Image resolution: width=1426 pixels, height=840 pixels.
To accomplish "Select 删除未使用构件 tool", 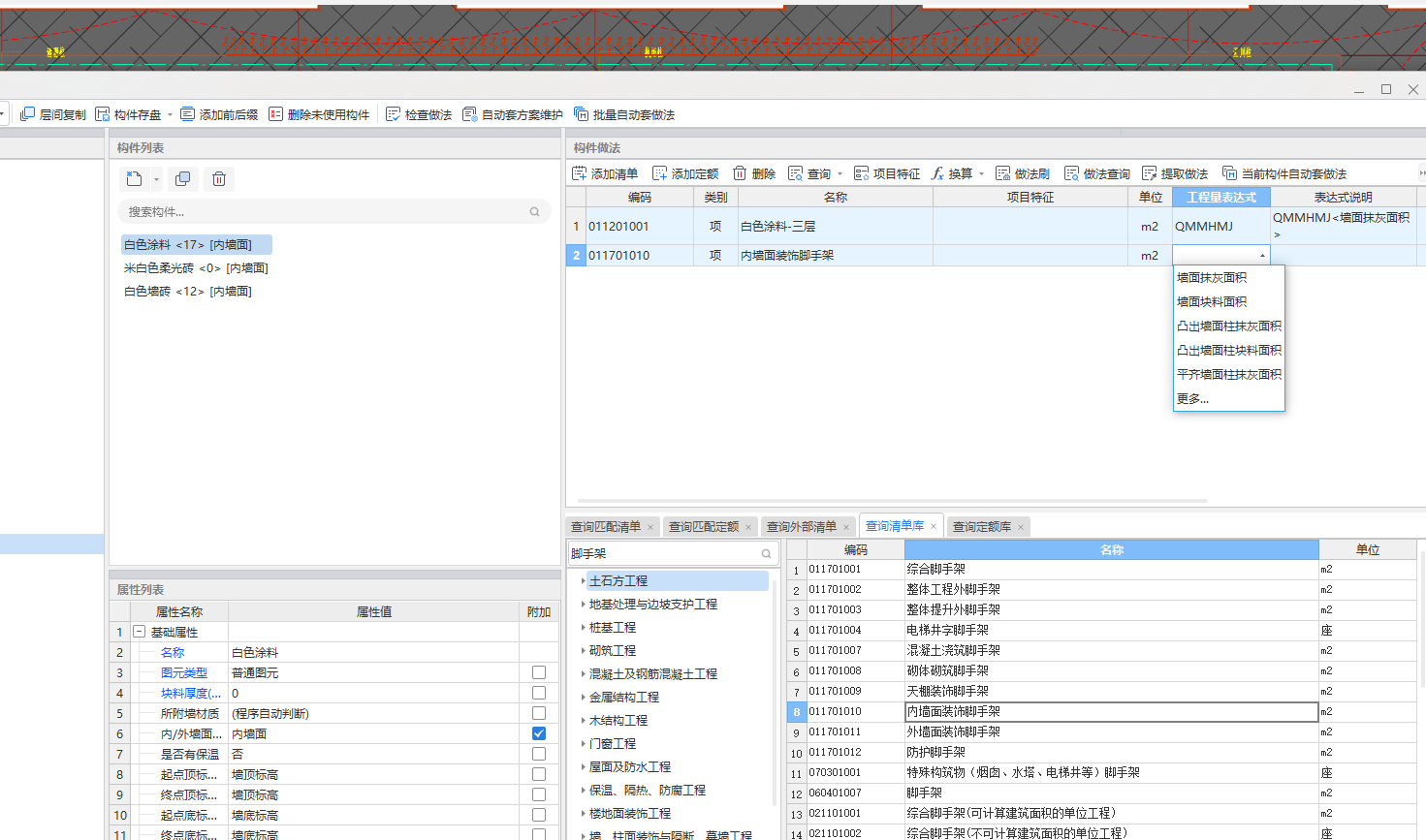I will click(x=319, y=114).
